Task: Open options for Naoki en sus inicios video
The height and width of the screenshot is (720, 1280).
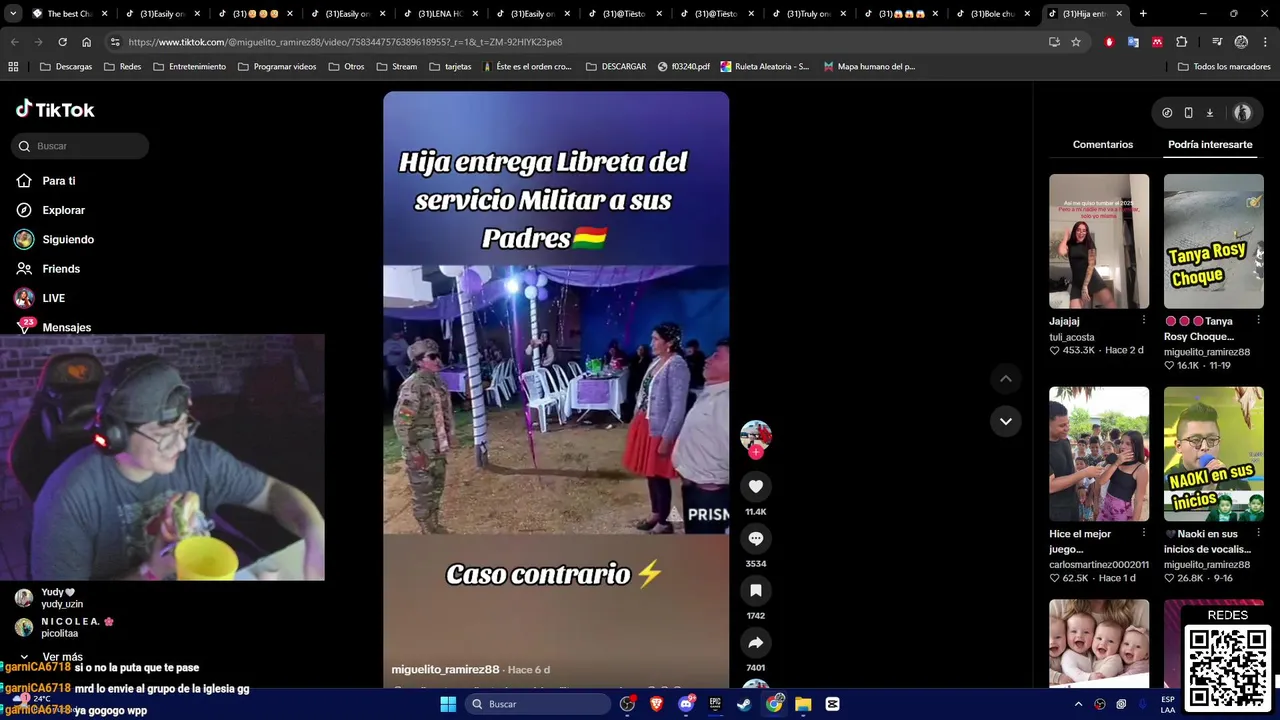Action: tap(1258, 534)
